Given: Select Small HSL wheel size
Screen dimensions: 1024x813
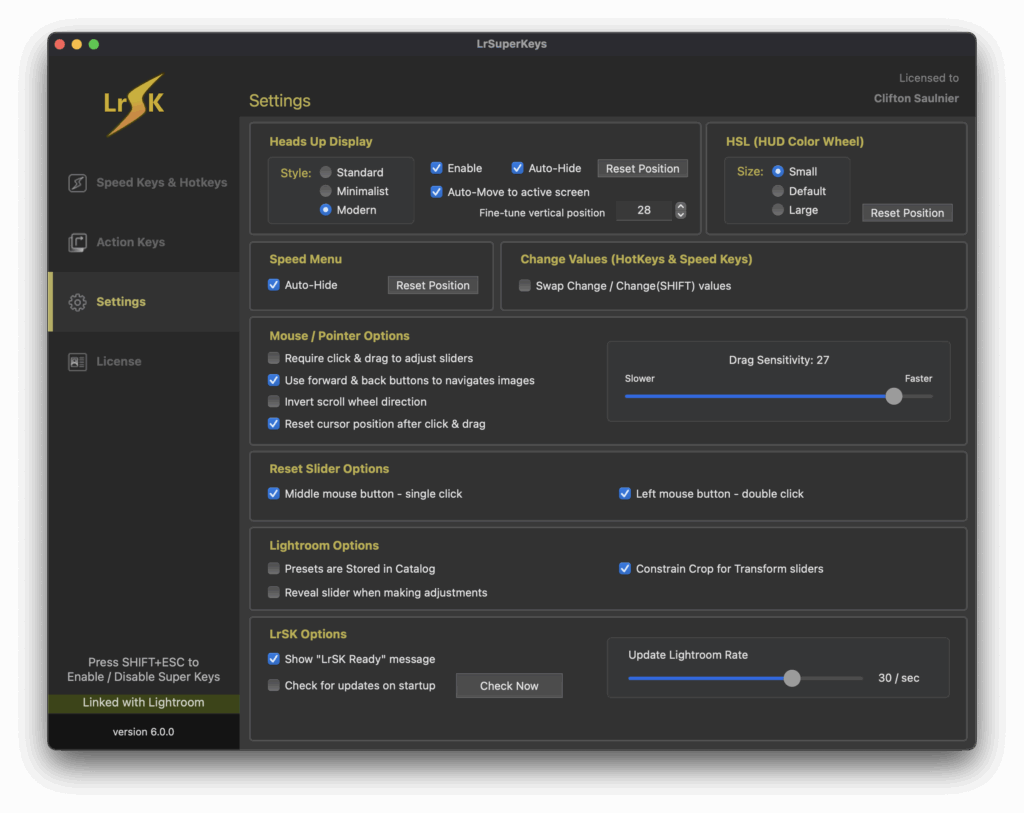Looking at the screenshot, I should 778,172.
